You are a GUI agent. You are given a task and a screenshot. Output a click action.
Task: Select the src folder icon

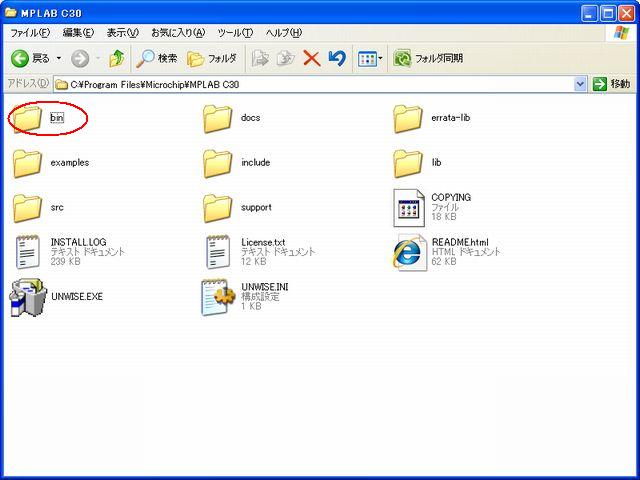point(27,208)
